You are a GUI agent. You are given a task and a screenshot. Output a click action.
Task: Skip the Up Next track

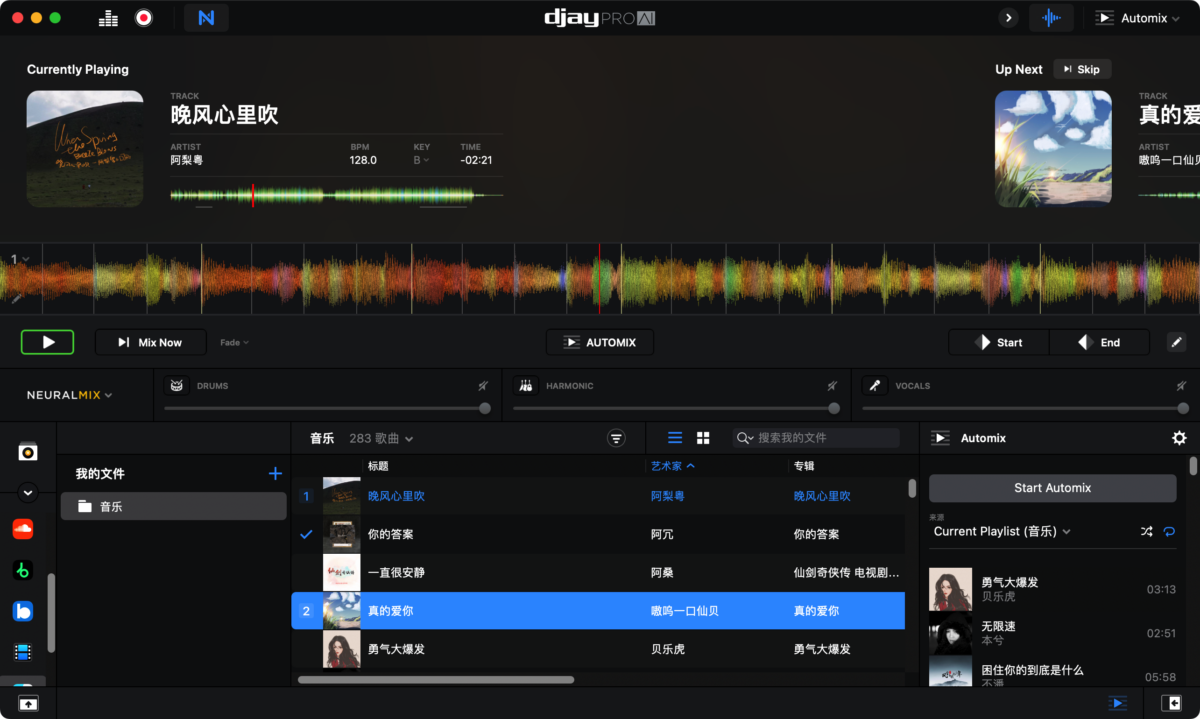point(1081,69)
